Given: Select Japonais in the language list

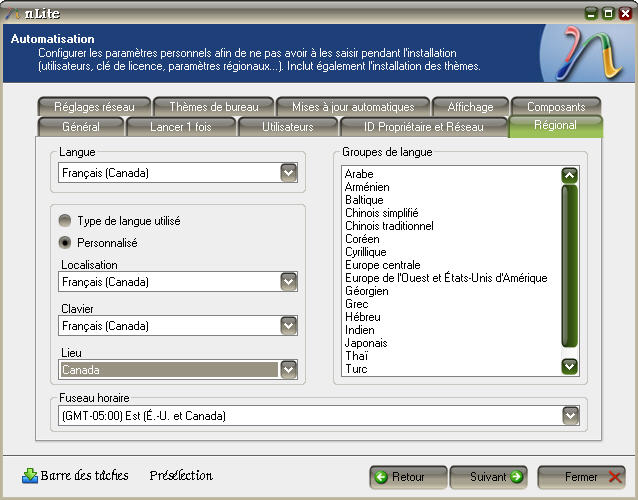Looking at the screenshot, I should pyautogui.click(x=366, y=343).
